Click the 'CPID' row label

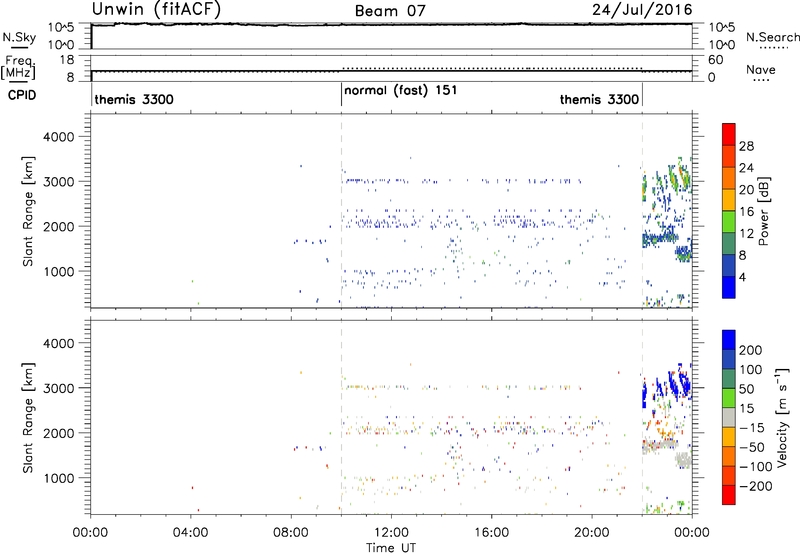coord(22,95)
